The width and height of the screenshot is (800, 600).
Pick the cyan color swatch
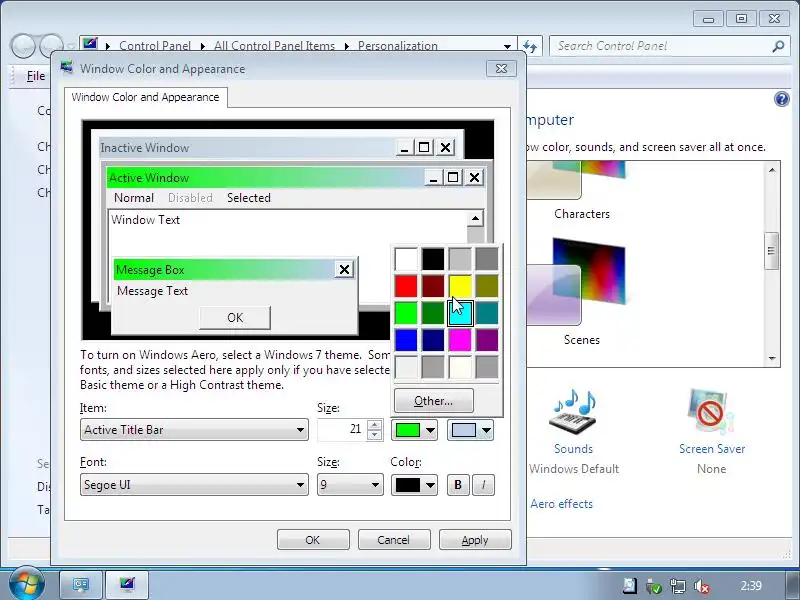click(460, 313)
